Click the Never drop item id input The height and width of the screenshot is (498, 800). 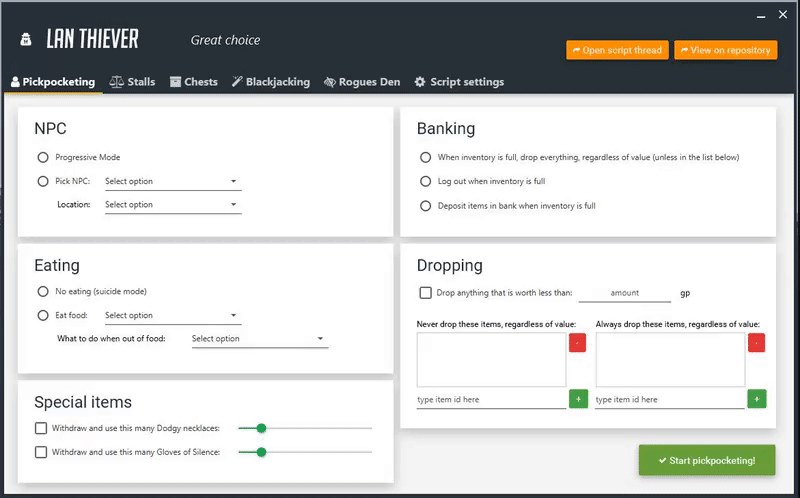coord(491,400)
